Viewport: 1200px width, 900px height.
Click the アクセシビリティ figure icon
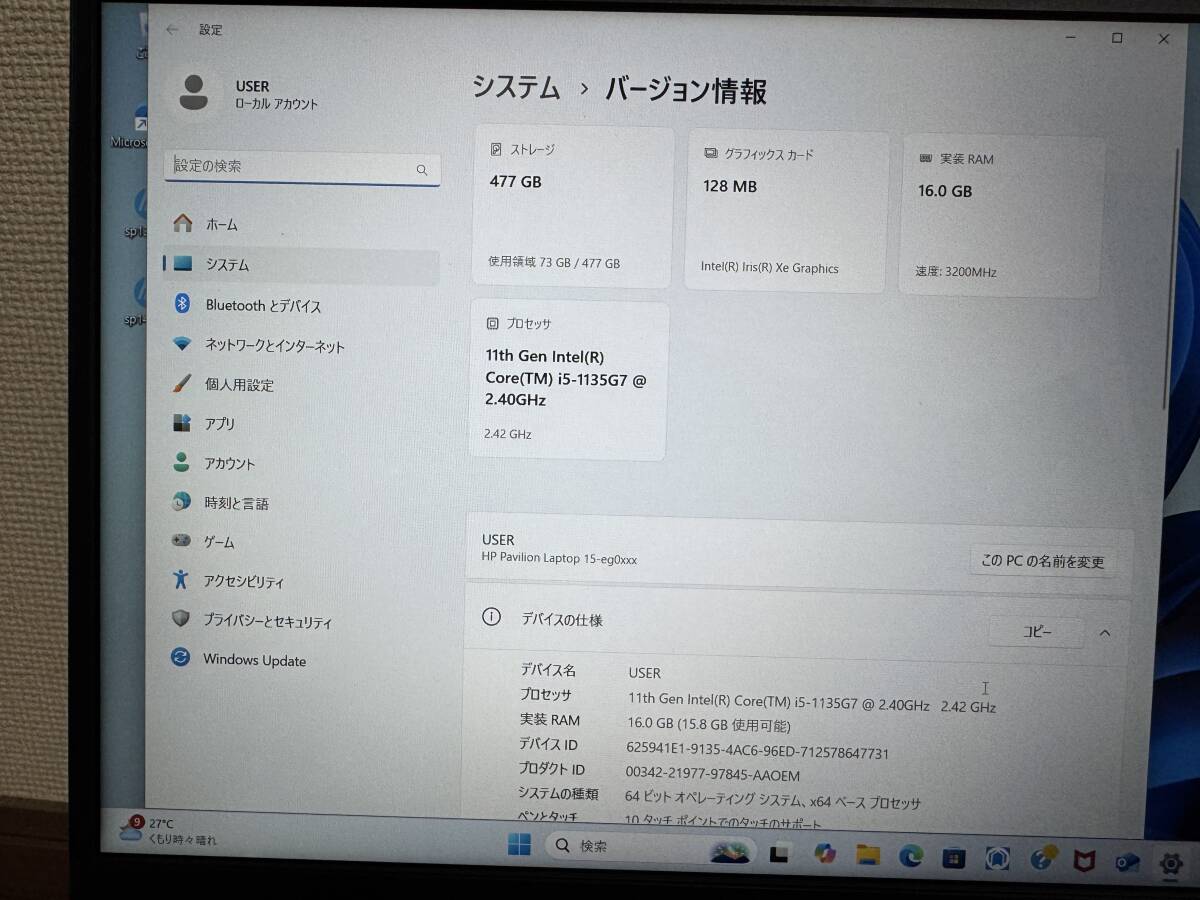[x=180, y=580]
